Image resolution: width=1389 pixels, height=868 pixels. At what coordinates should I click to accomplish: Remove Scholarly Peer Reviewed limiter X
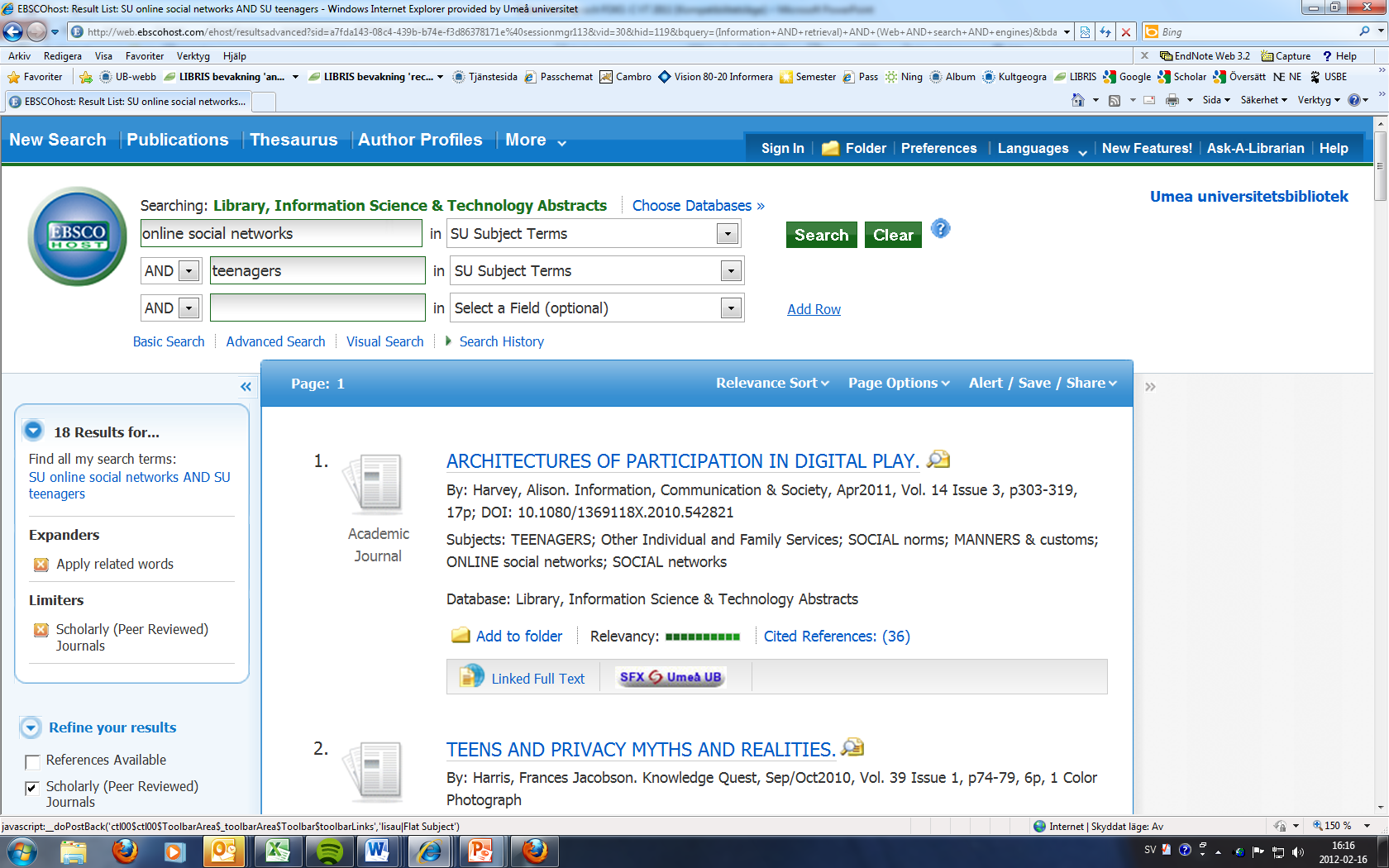tap(41, 630)
